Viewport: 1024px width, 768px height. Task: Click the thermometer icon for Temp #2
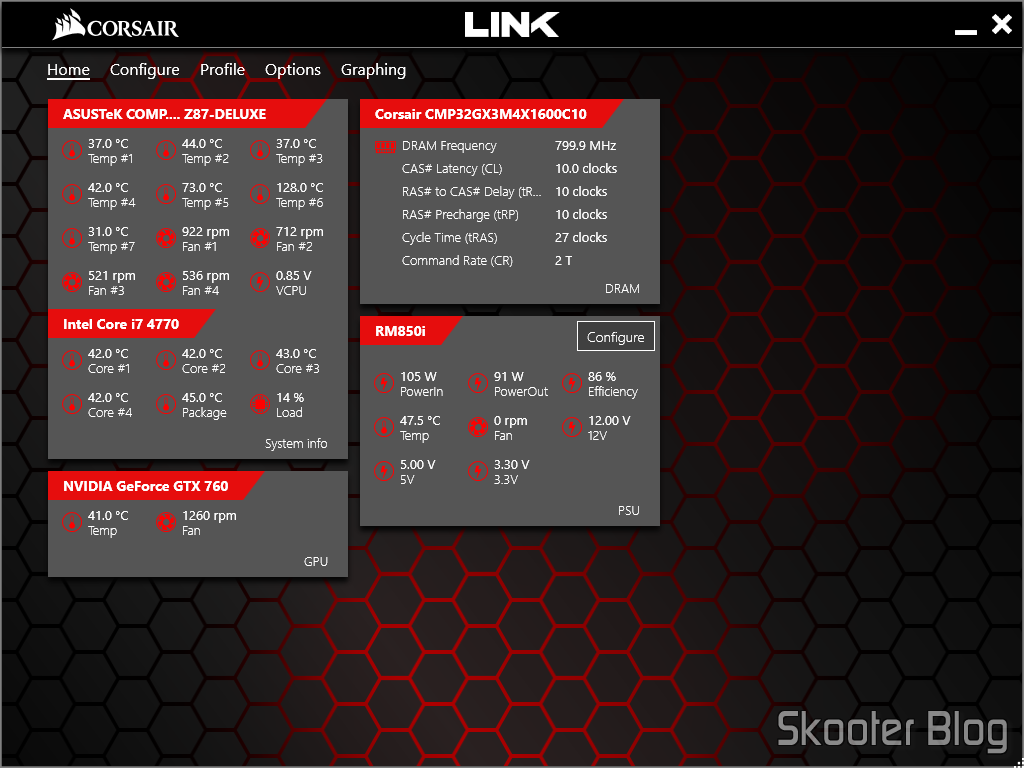tap(165, 151)
